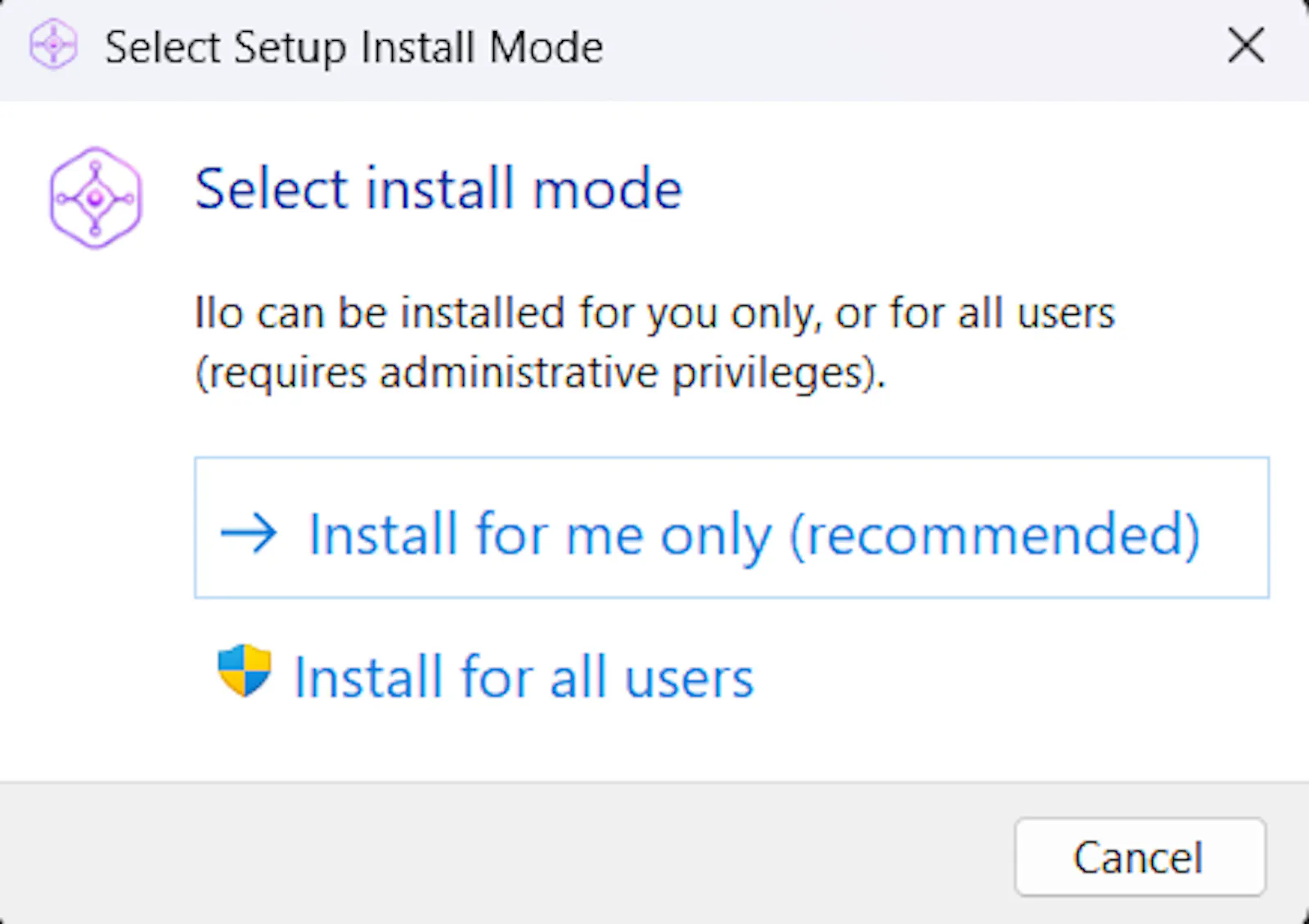Click the blue arrow beside Install for me only
1309x924 pixels.
[x=250, y=533]
